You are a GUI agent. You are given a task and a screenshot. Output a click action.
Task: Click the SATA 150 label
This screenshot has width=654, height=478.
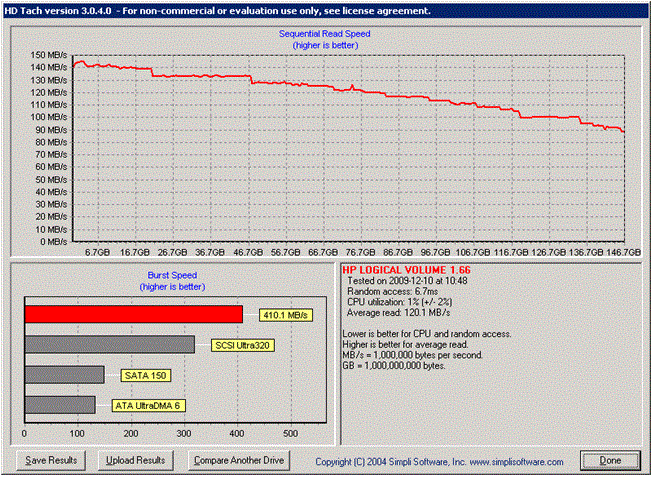145,375
